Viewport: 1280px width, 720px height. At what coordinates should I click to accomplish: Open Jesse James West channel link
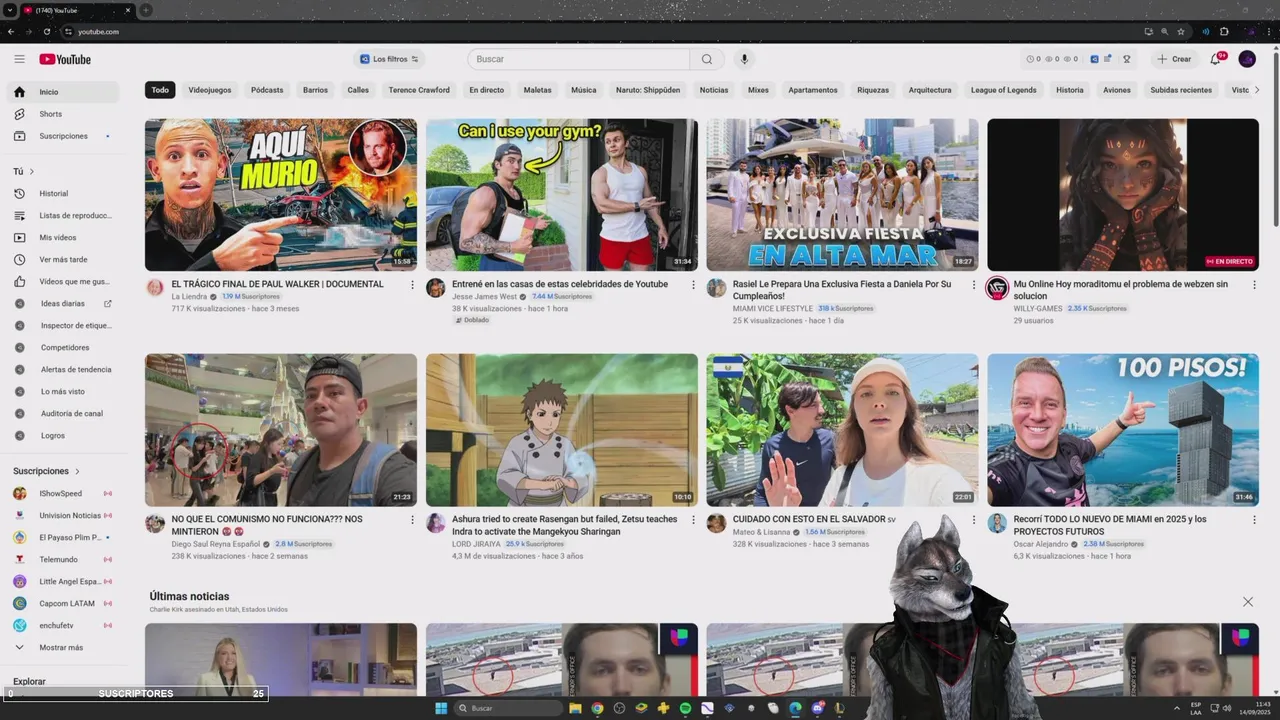[x=484, y=297]
